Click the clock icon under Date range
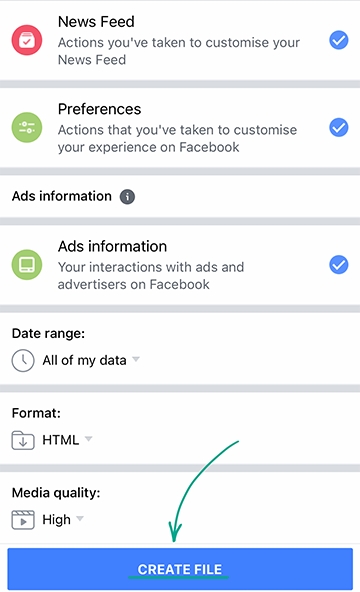The image size is (360, 592). [23, 361]
